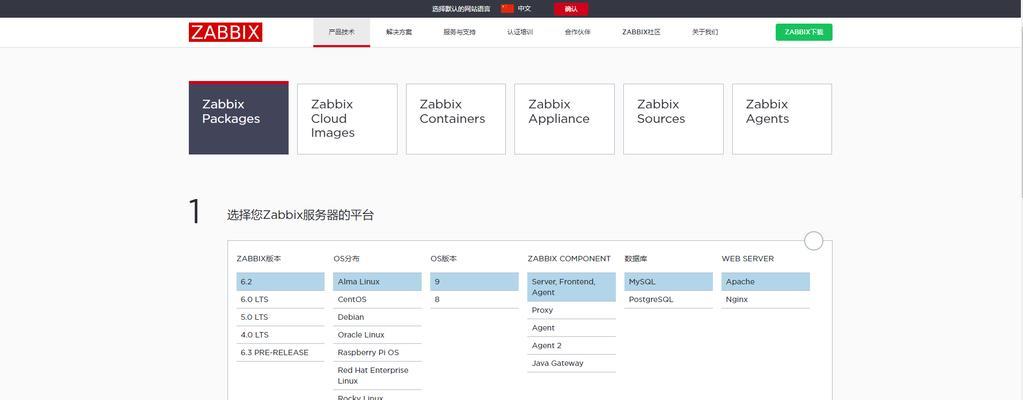
Task: Choose MySQL as the database
Action: (668, 282)
